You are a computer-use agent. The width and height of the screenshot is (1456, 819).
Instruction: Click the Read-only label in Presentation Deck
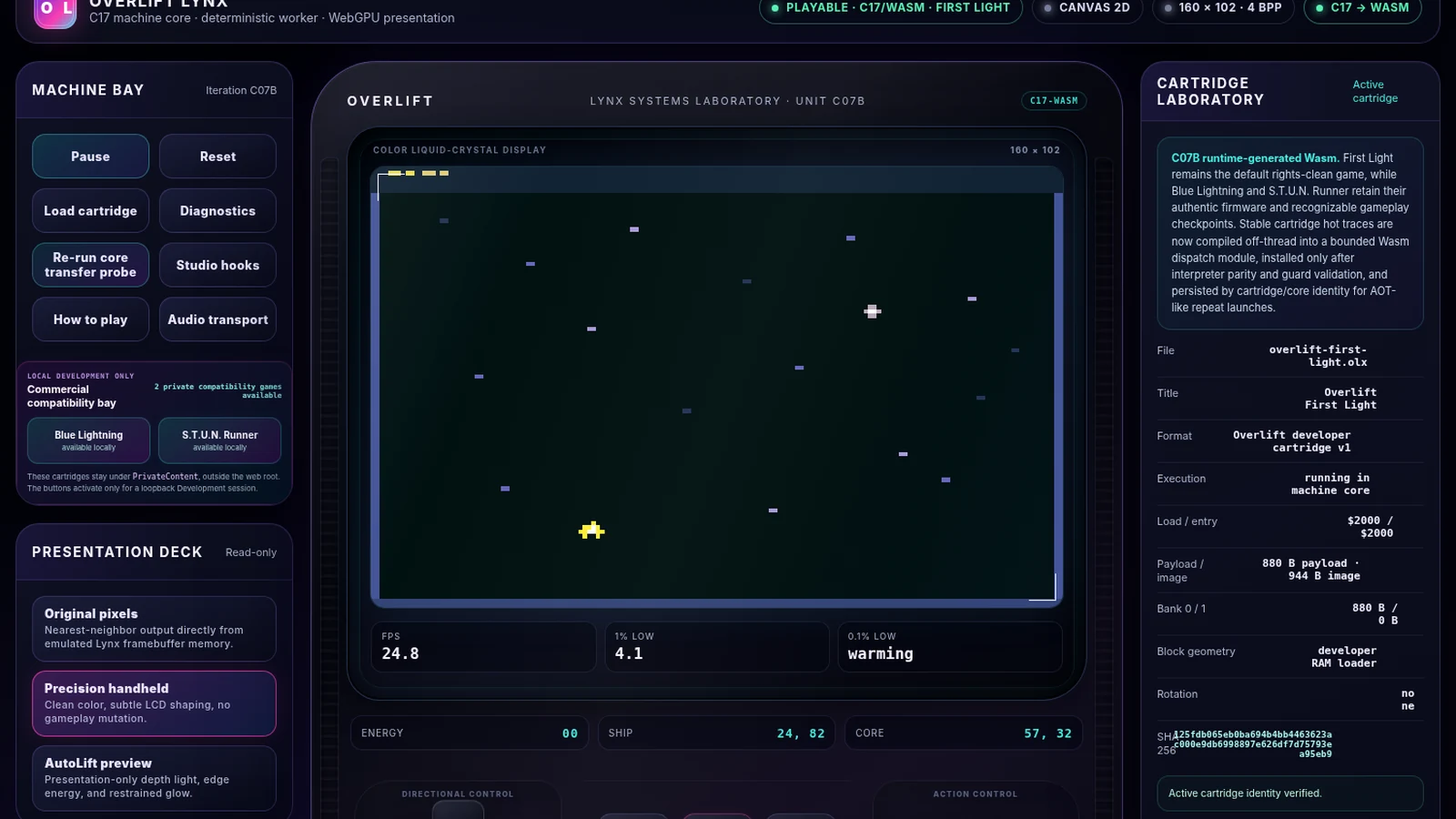coord(251,552)
